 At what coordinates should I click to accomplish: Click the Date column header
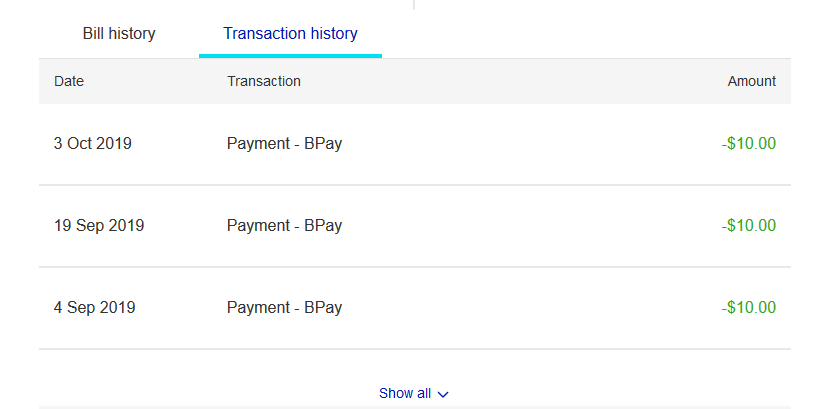69,81
